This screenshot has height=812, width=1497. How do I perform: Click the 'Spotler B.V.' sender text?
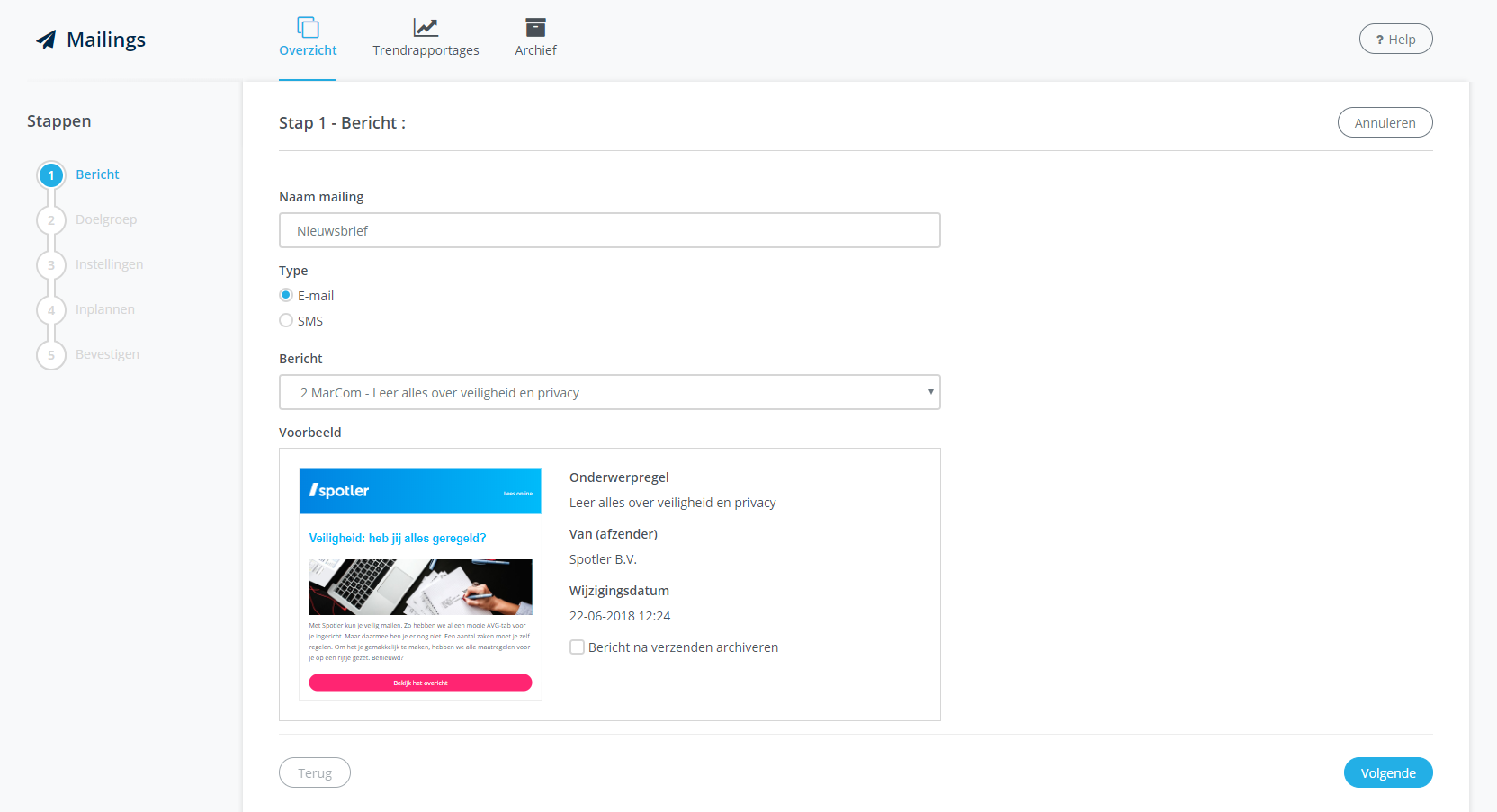pos(603,559)
